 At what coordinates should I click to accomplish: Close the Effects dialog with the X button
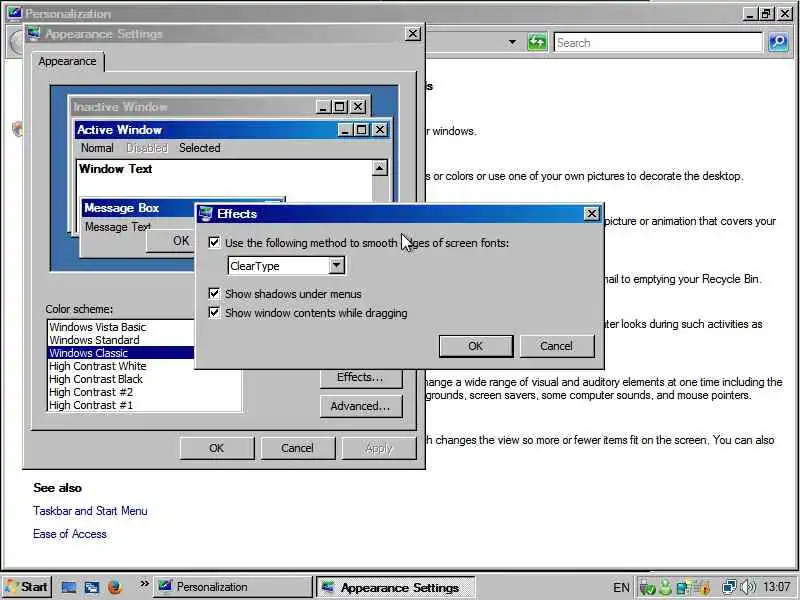591,213
